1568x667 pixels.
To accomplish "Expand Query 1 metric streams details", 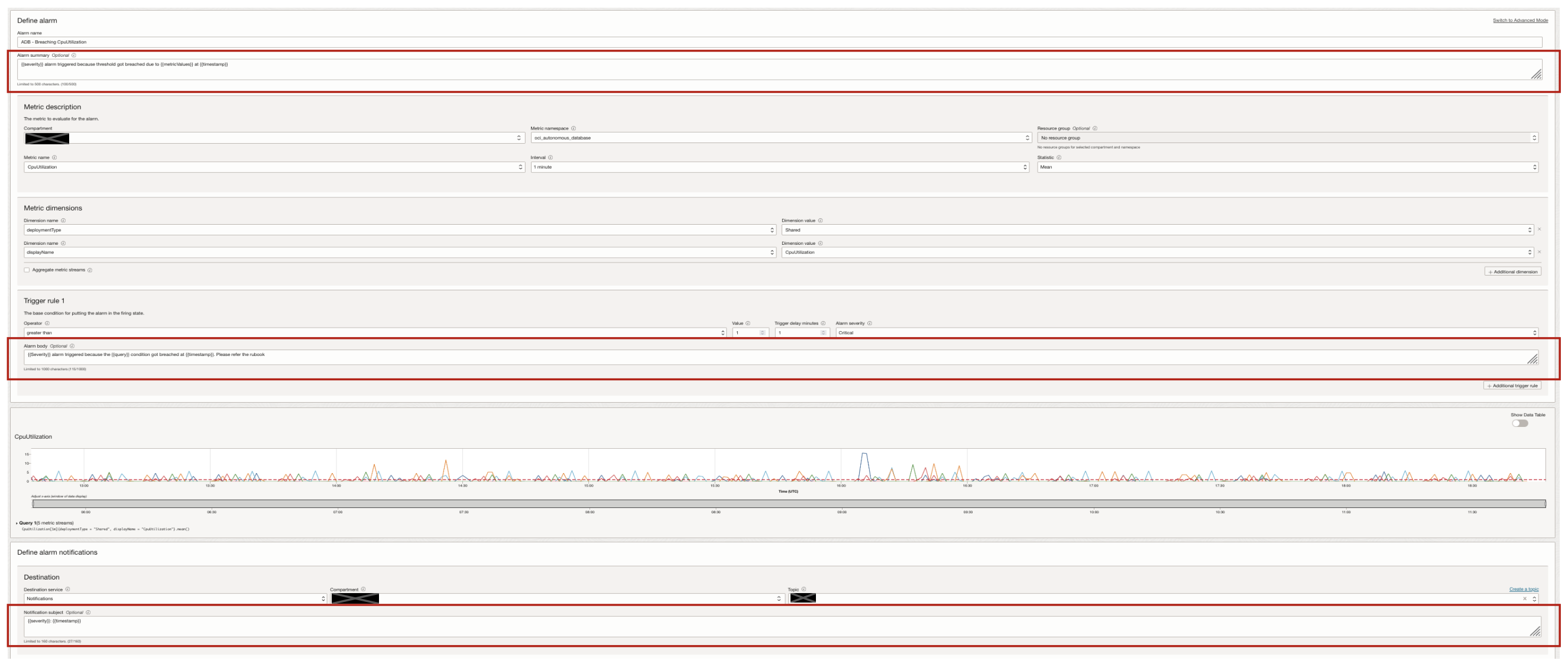I will [x=17, y=522].
